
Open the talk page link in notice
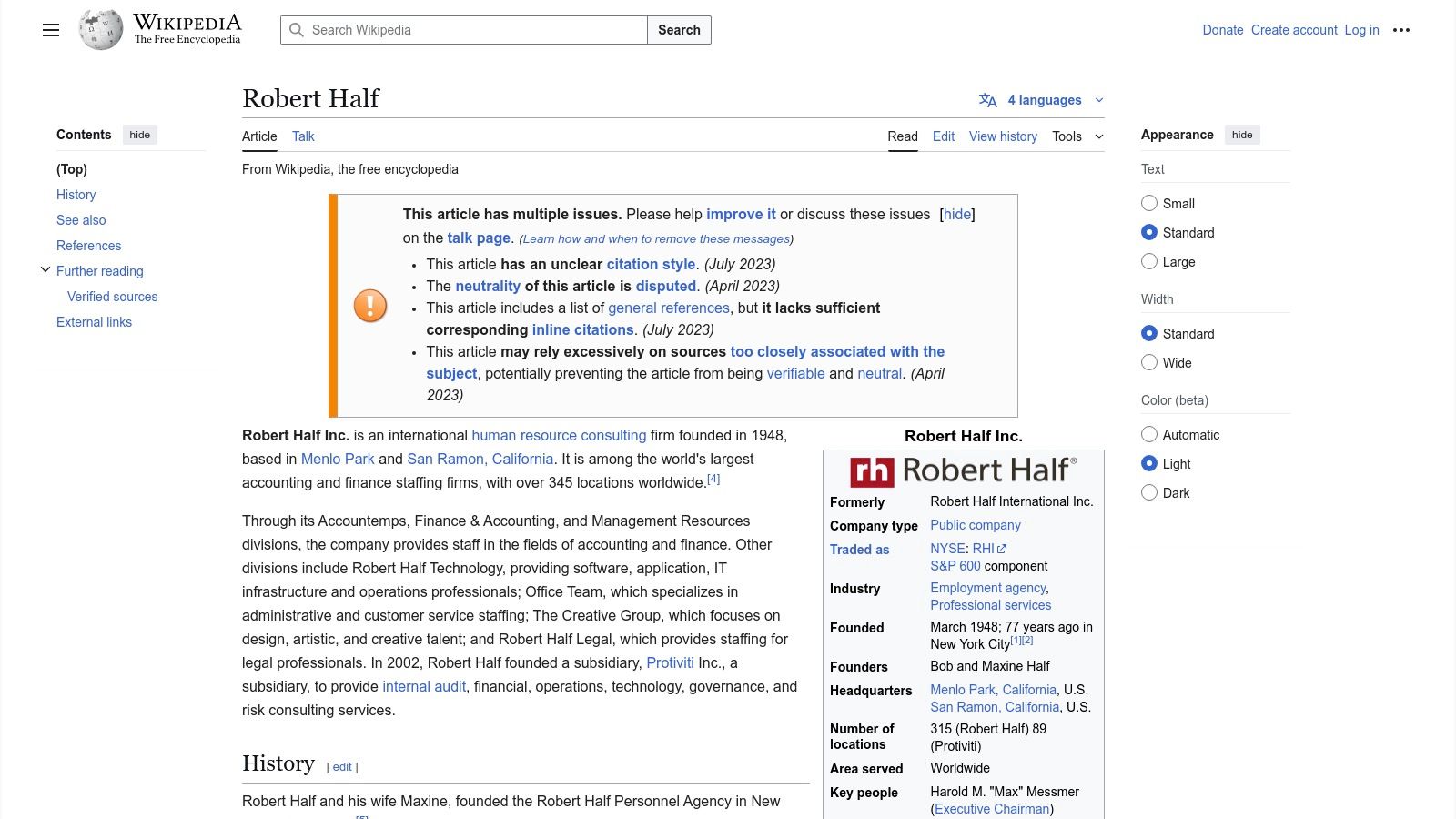(479, 238)
